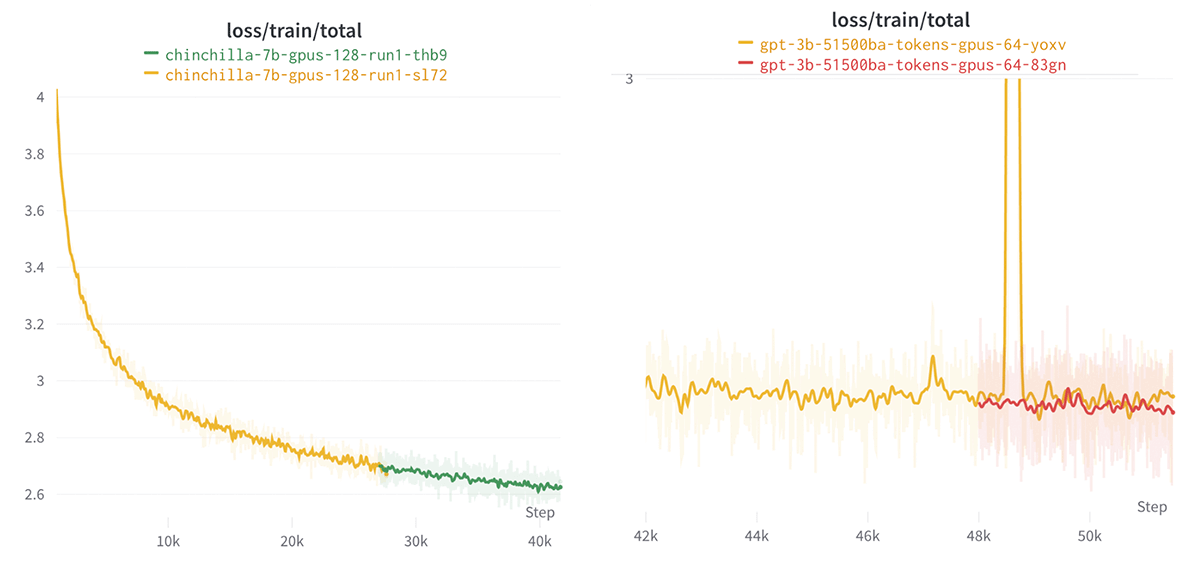Click the 50k tick on right chart

tap(1090, 536)
